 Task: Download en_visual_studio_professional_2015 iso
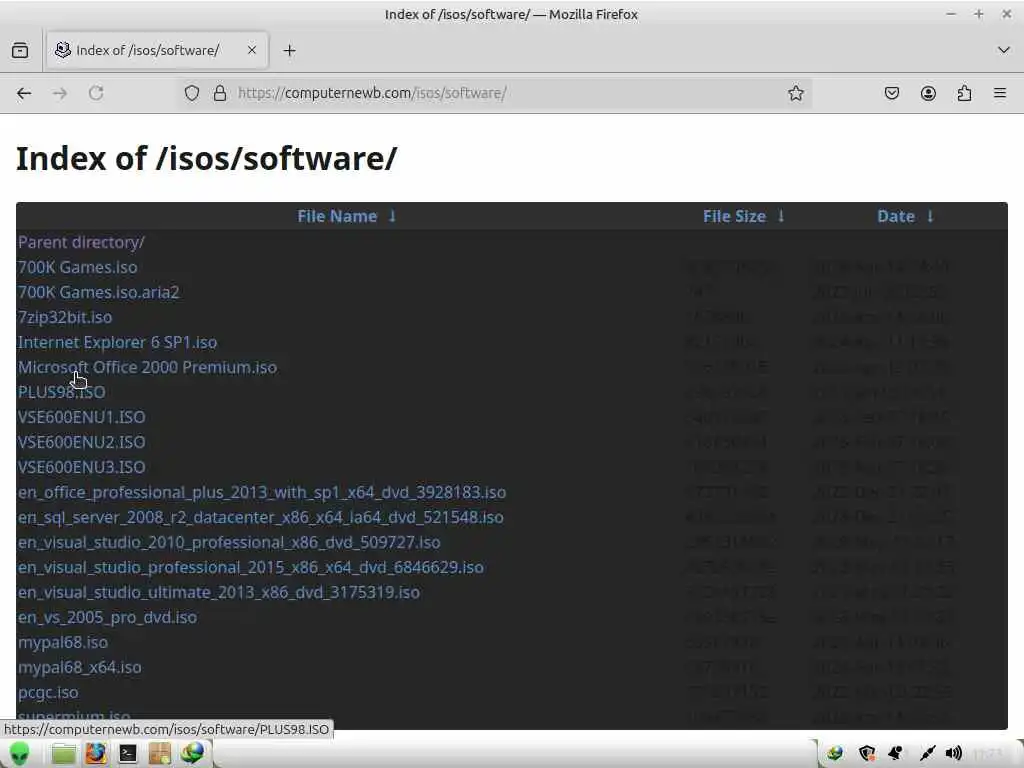click(x=251, y=567)
